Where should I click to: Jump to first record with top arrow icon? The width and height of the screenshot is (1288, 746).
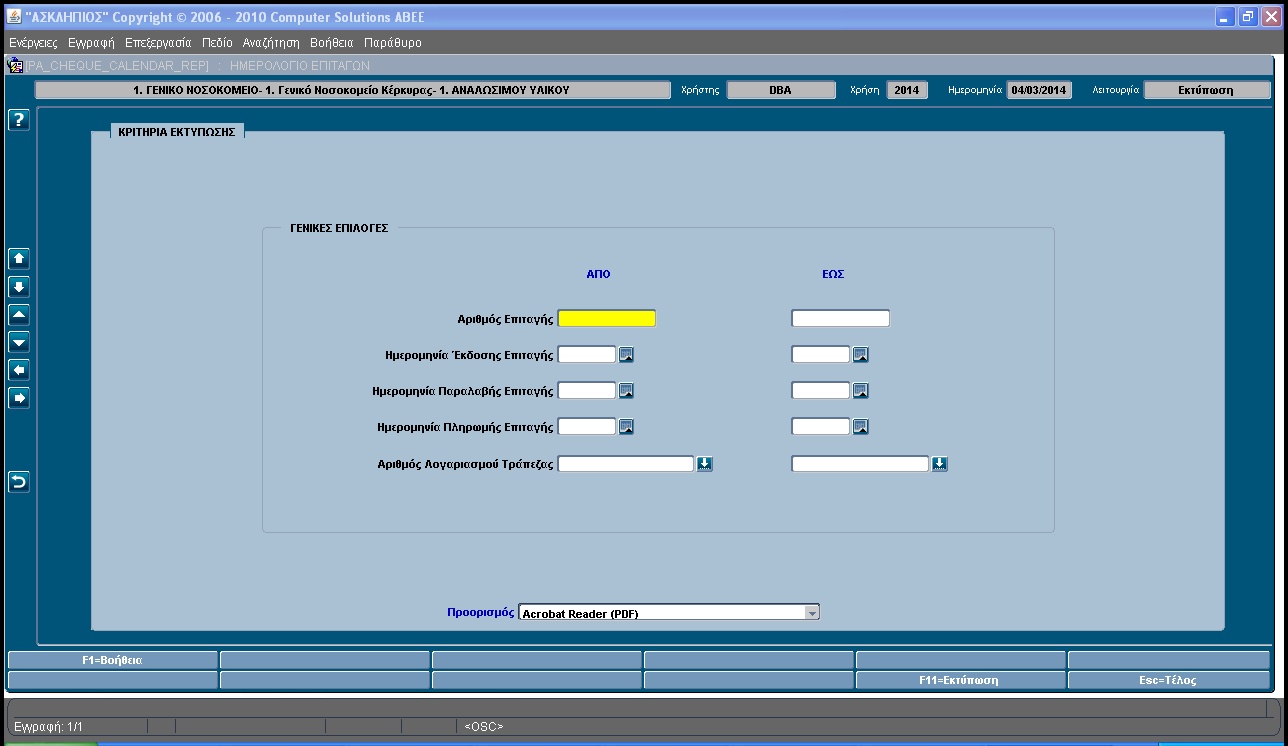18,259
